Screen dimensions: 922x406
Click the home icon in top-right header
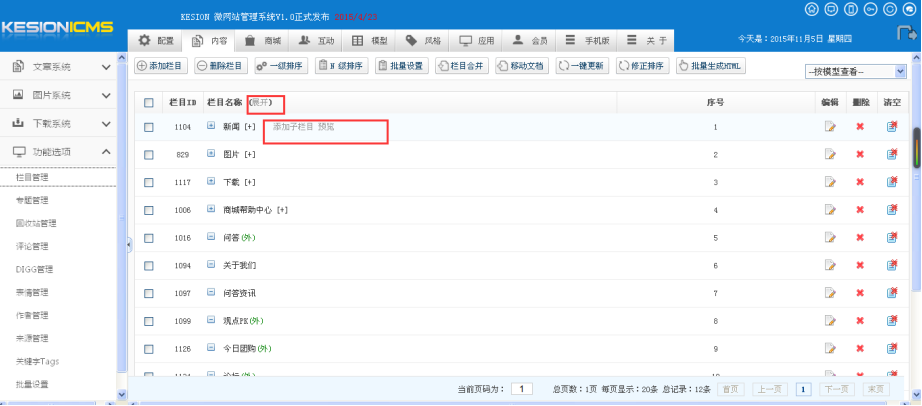(812, 9)
